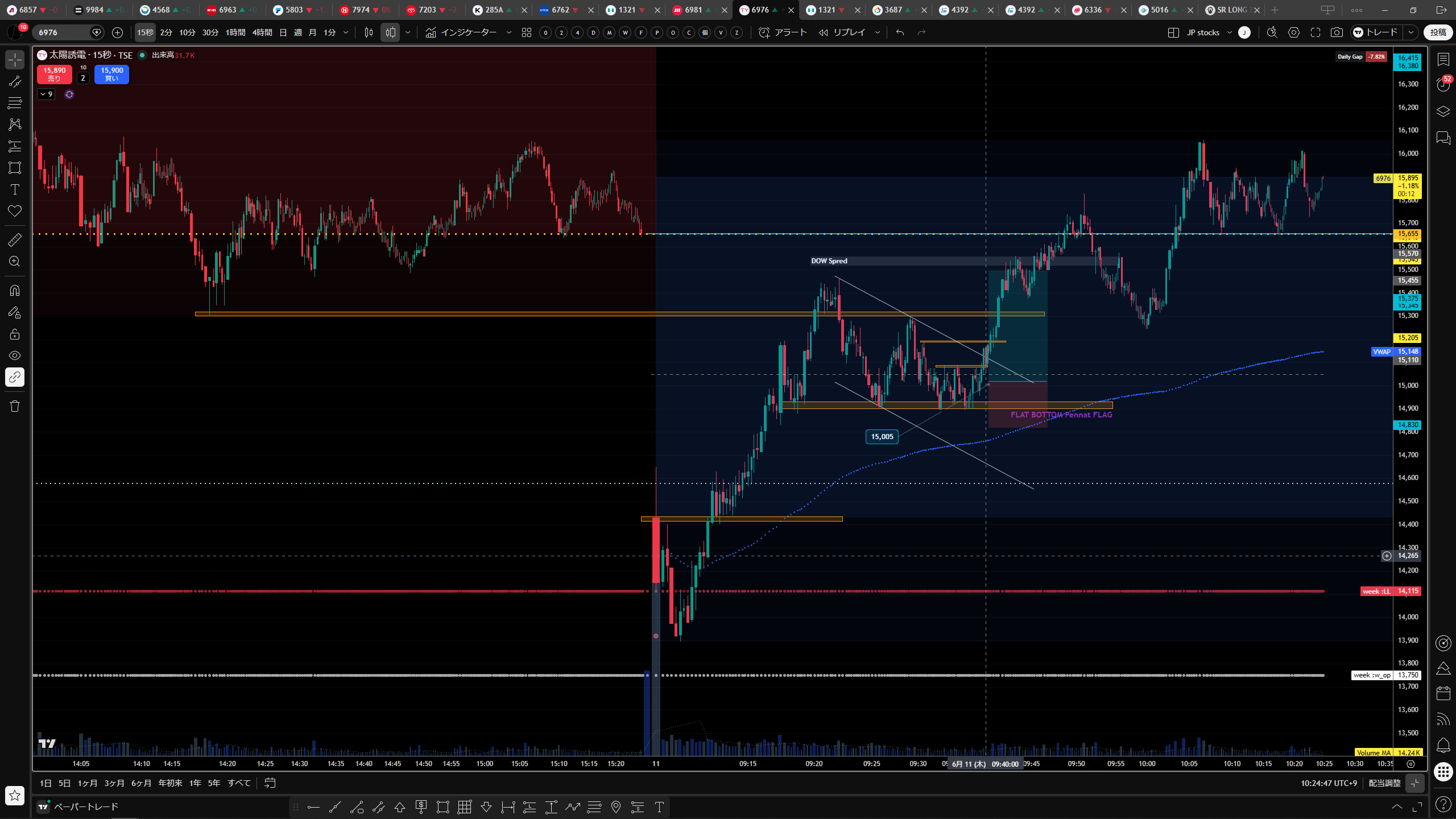Toggle lock all drawing tools

coord(15,334)
